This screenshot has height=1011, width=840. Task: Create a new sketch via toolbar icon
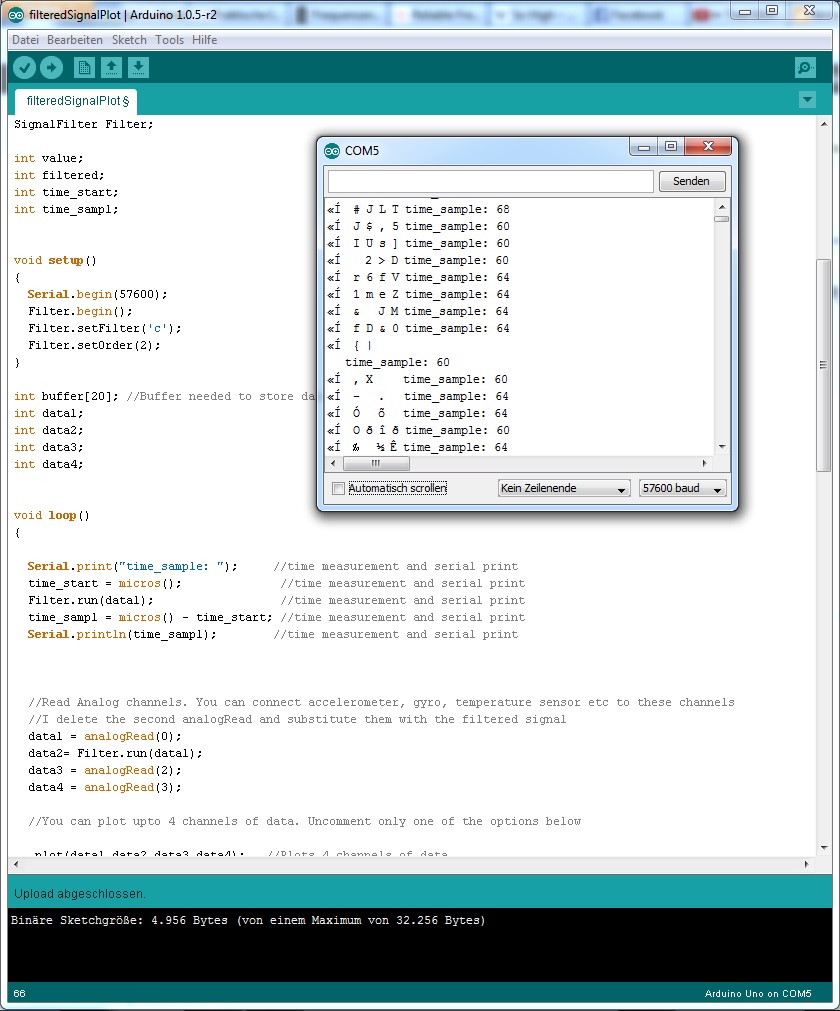coord(85,67)
